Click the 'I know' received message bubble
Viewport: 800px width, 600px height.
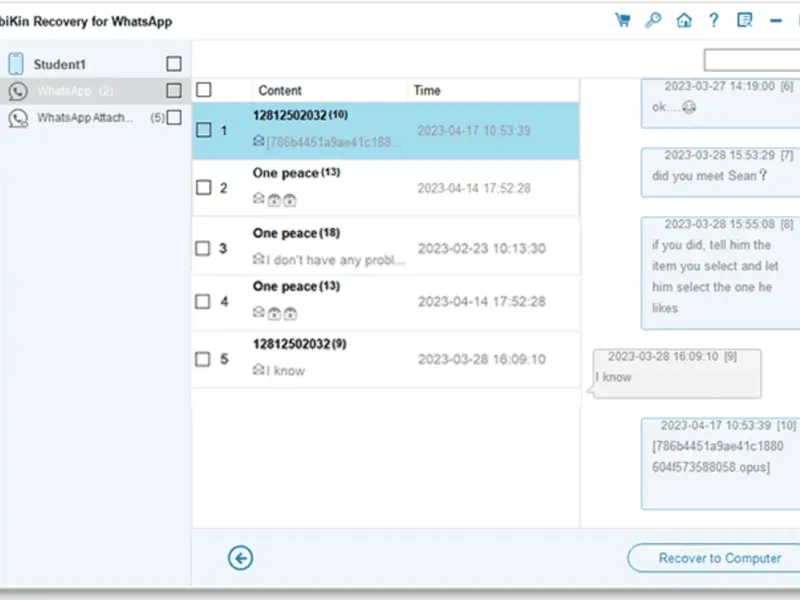point(676,374)
